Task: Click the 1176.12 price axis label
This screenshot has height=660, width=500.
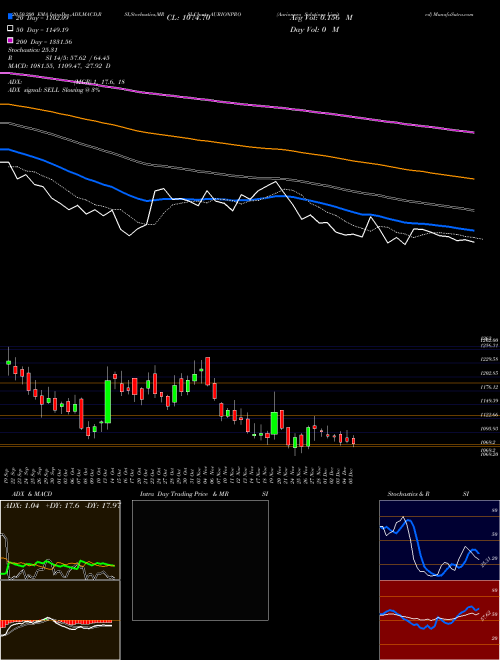Action: pyautogui.click(x=490, y=387)
